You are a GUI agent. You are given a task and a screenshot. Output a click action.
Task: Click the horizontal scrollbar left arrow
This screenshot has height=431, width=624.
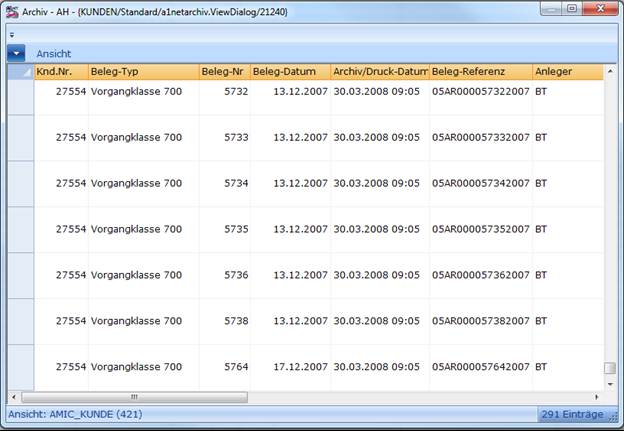14,397
